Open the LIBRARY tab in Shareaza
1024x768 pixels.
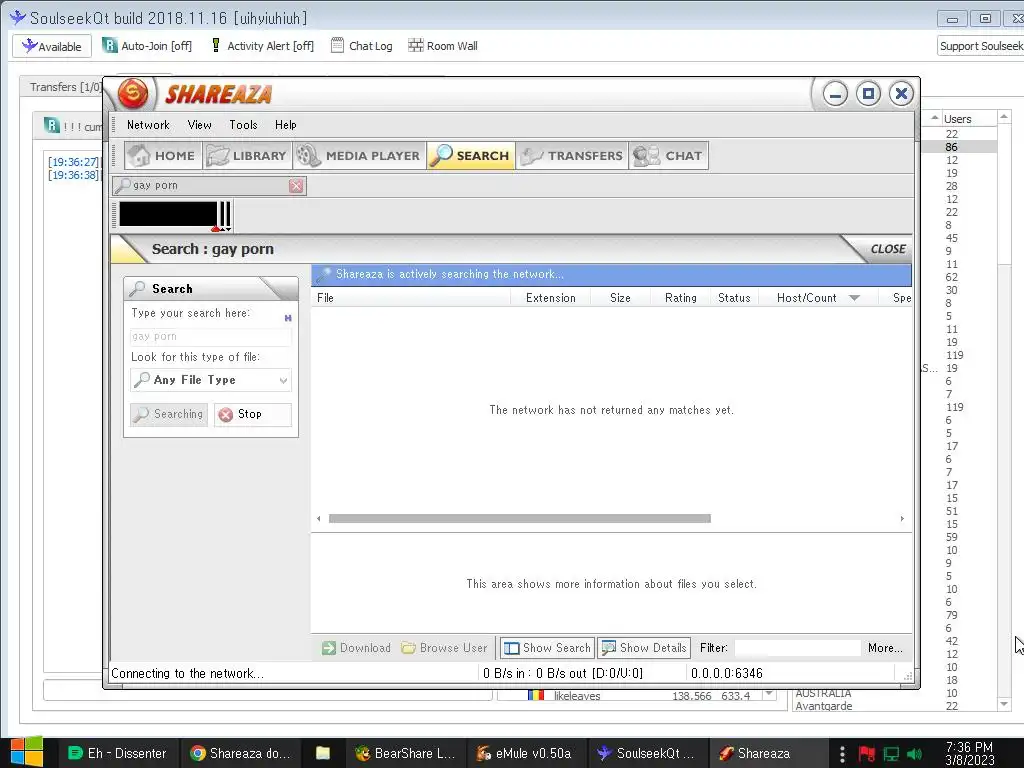click(247, 155)
